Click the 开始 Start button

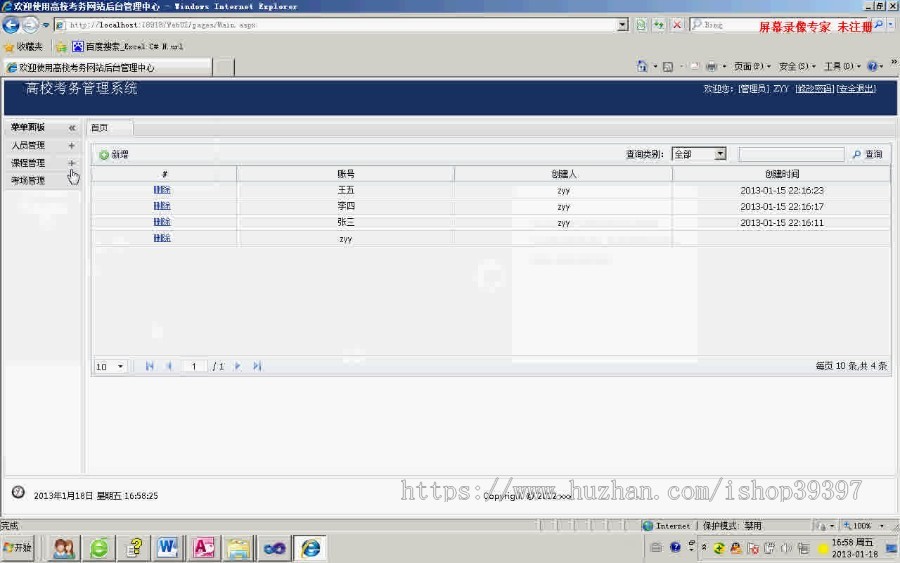(18, 548)
